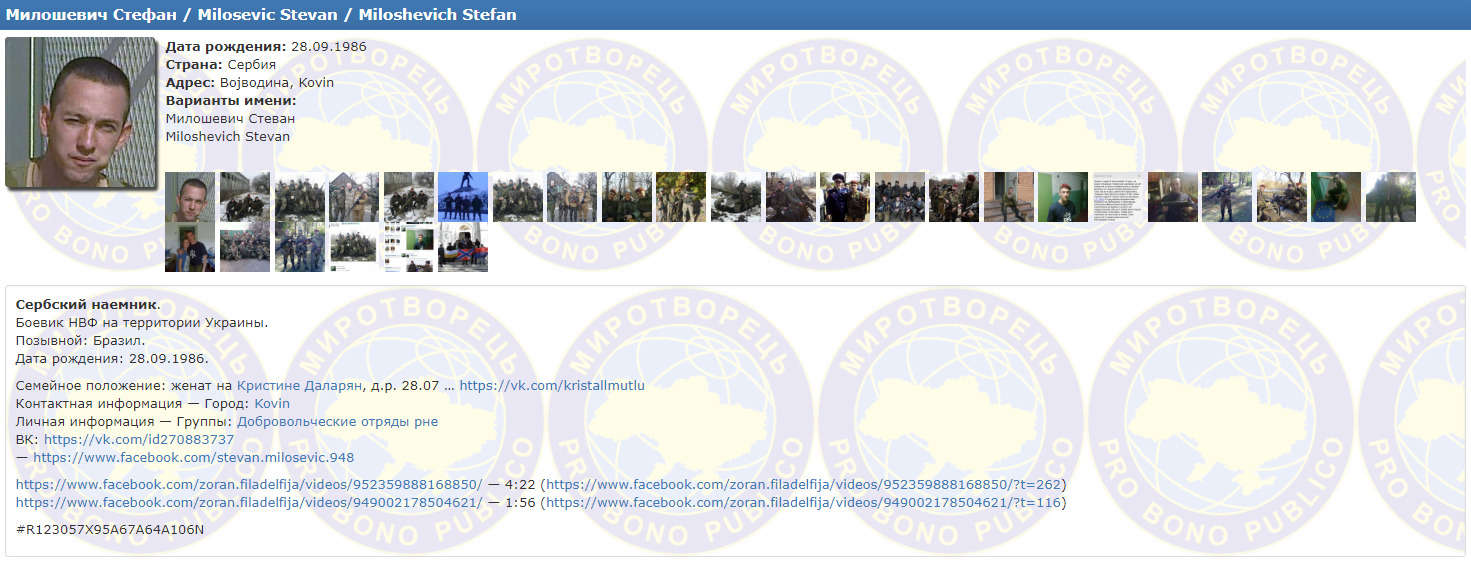Open the video link ending ?t=262
The height and width of the screenshot is (564, 1471).
click(x=803, y=484)
